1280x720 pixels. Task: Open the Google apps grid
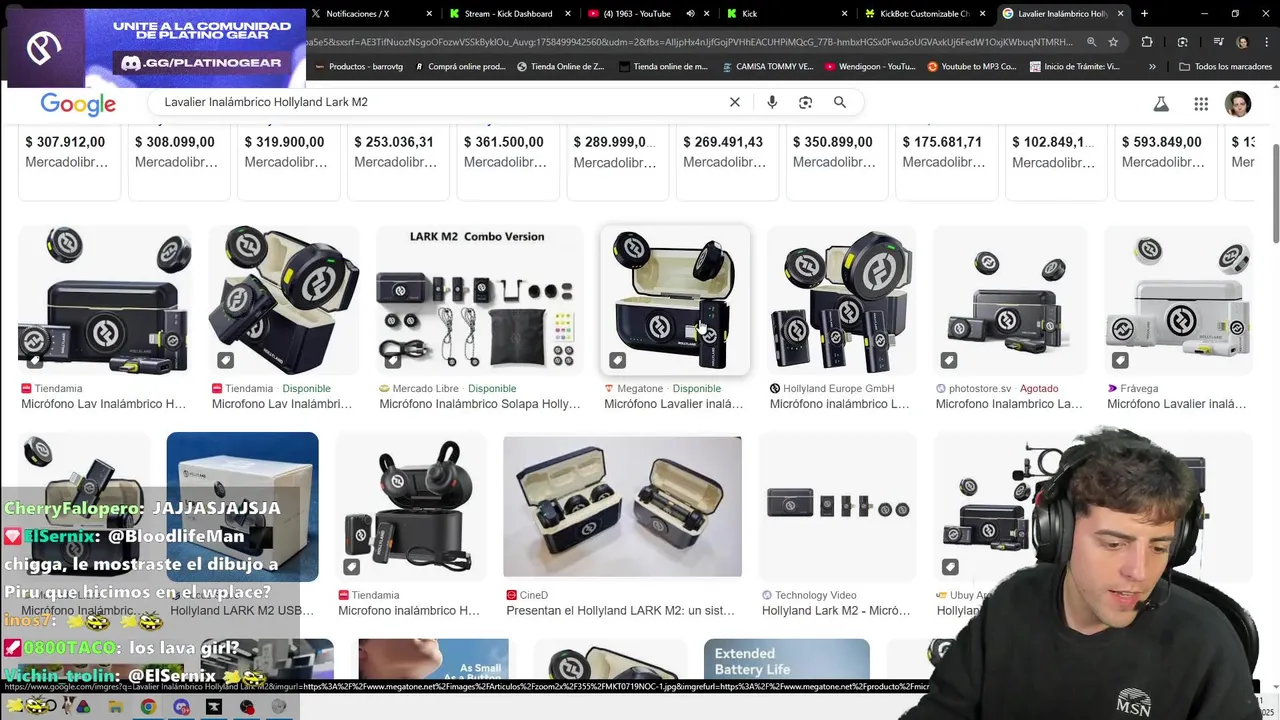pos(1201,104)
